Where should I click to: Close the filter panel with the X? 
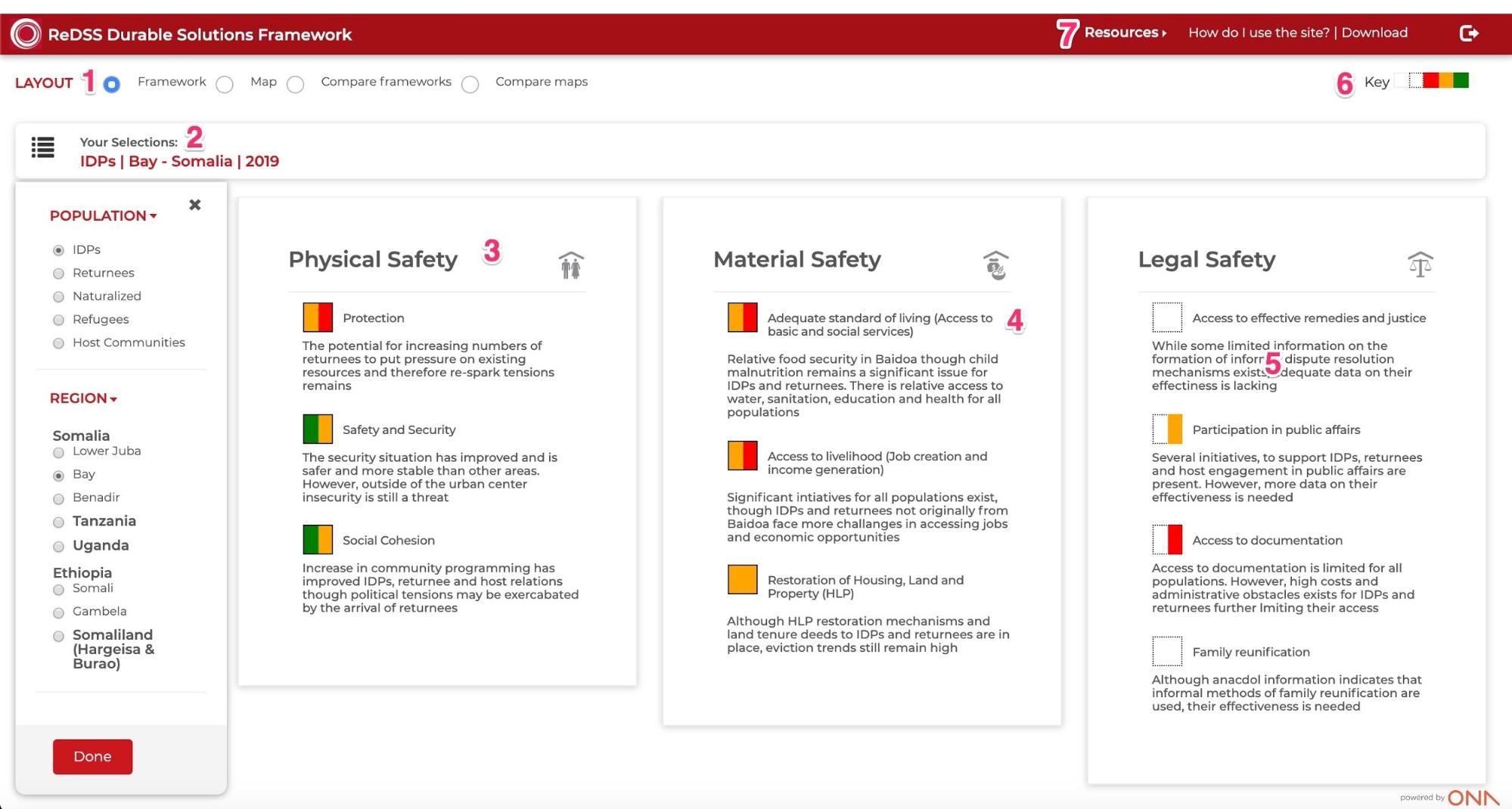195,205
